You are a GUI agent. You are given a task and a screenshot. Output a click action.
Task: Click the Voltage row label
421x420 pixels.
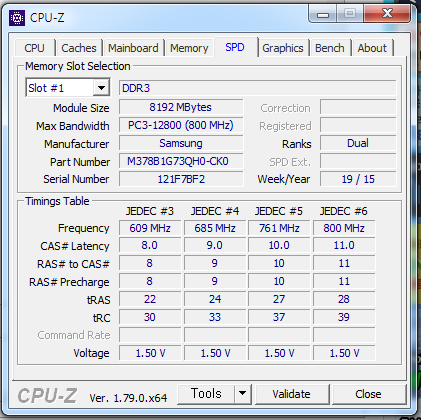click(91, 353)
